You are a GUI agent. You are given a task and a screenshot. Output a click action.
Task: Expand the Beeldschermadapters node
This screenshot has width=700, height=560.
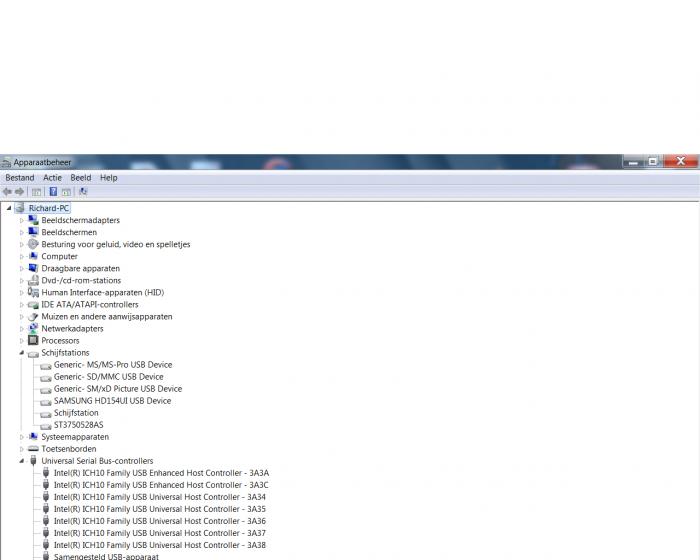(x=21, y=220)
